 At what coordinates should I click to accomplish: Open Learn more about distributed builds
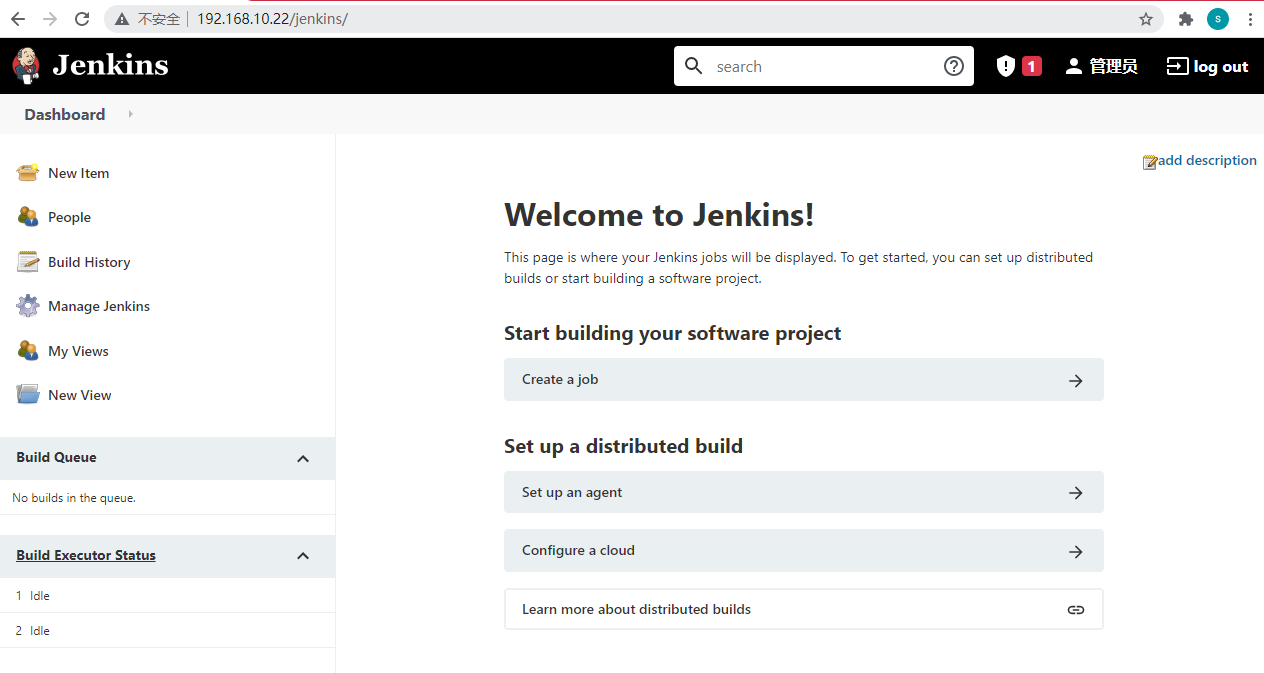click(803, 609)
